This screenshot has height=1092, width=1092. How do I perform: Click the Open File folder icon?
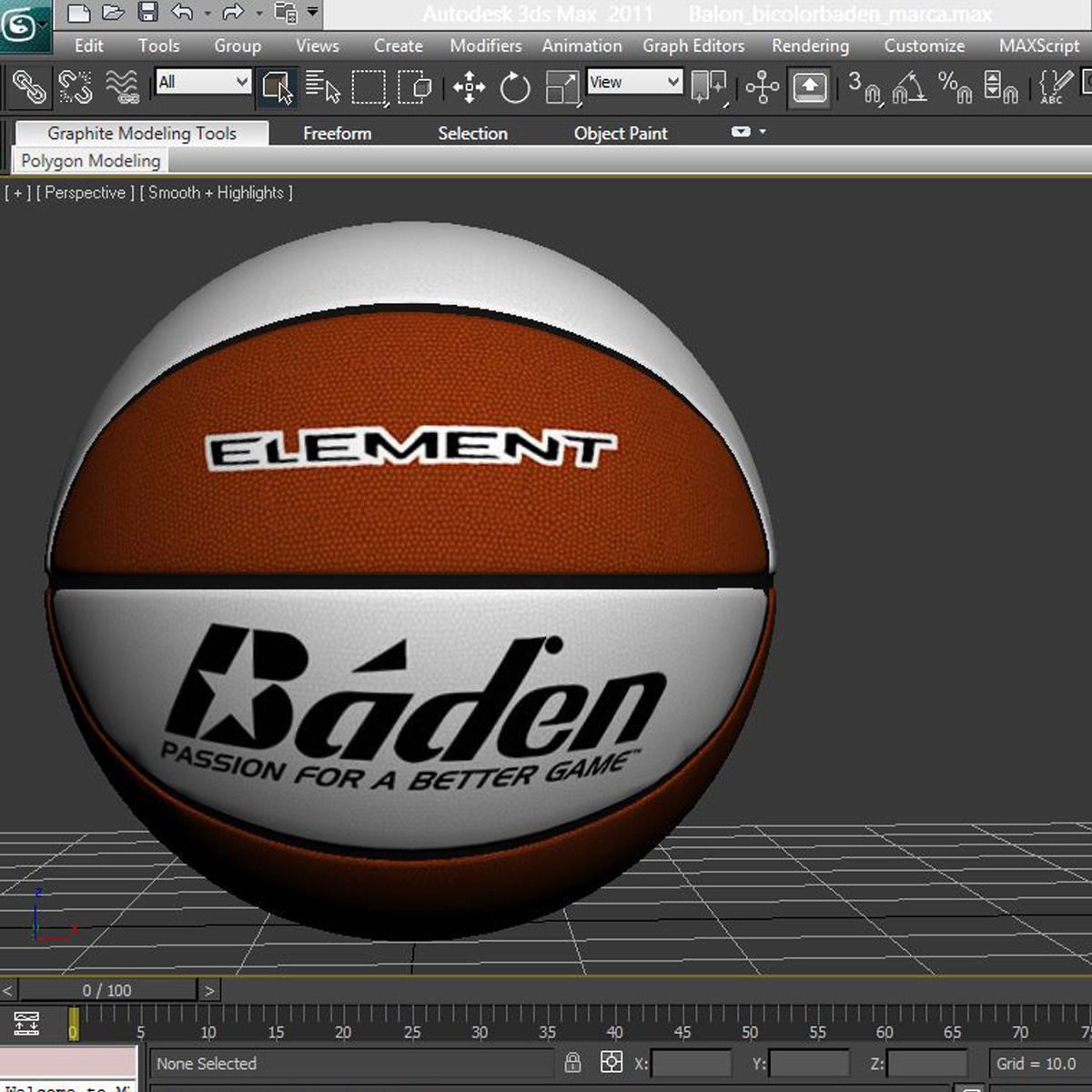click(114, 13)
